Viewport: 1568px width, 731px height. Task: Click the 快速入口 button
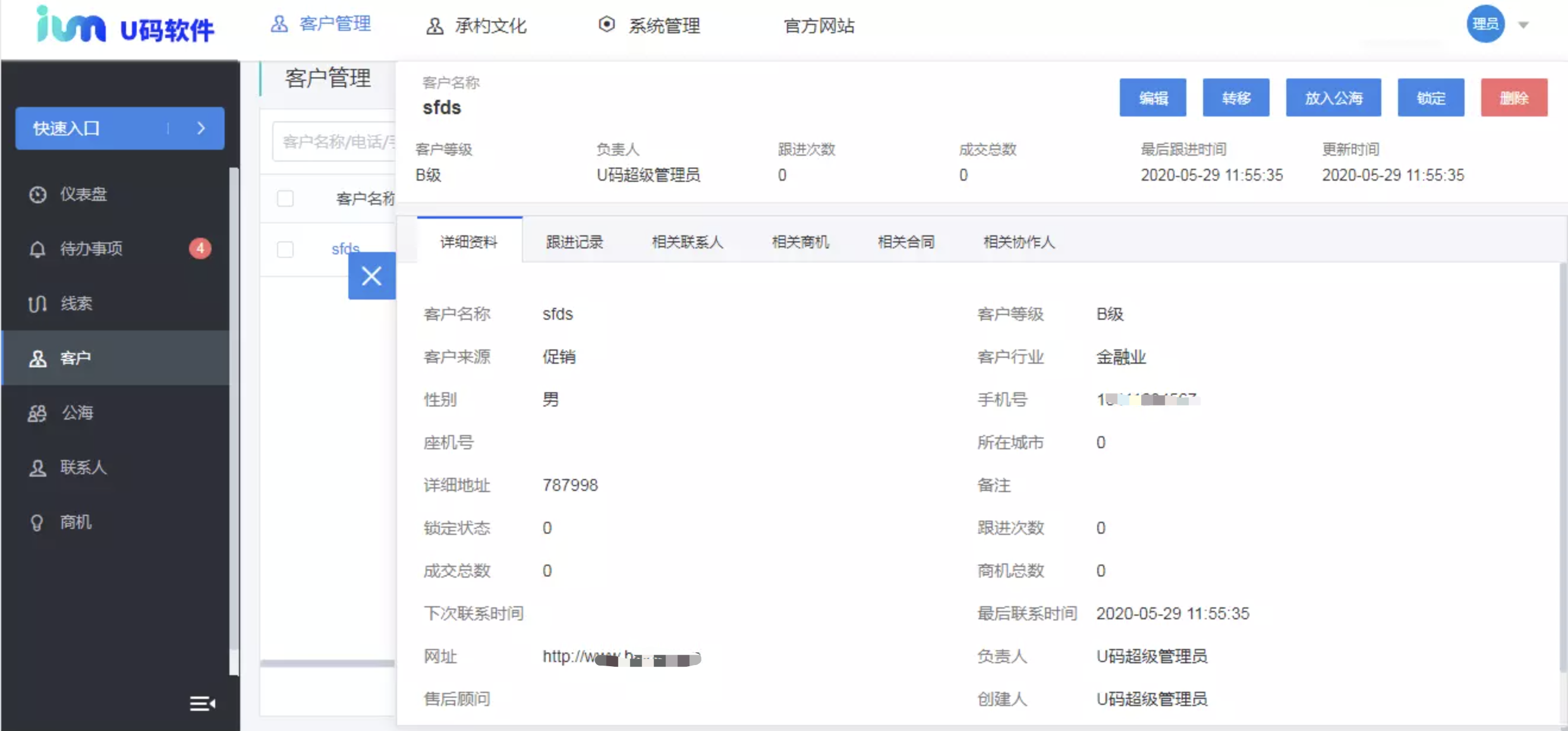(x=119, y=128)
